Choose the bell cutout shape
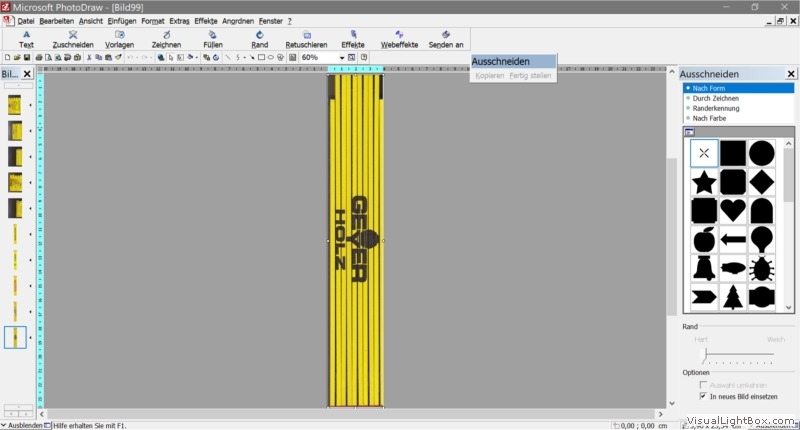800x430 pixels. pos(704,268)
